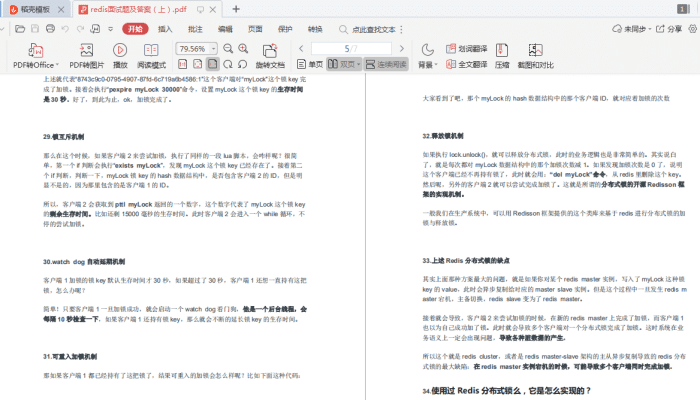Switch to 阅读模式 reading mode
Viewport: 700px width, 400px height.
151,51
